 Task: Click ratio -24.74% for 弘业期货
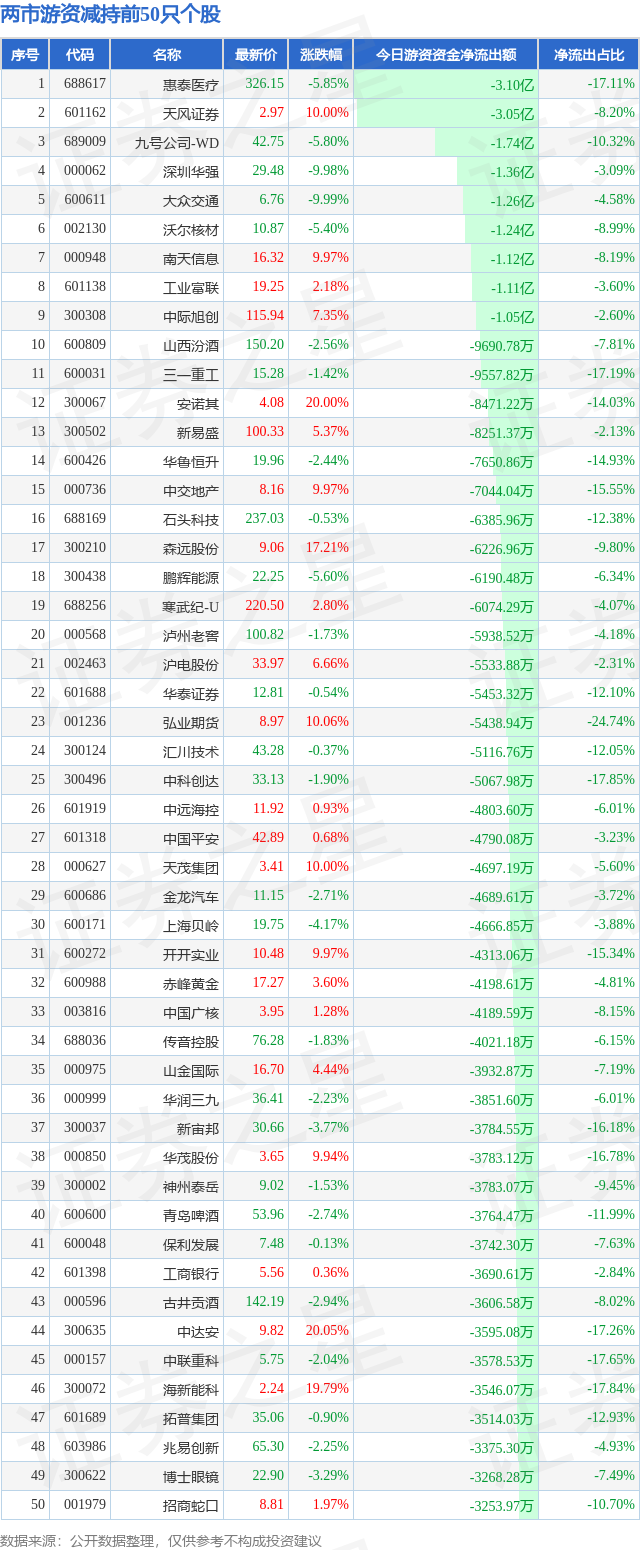click(611, 722)
